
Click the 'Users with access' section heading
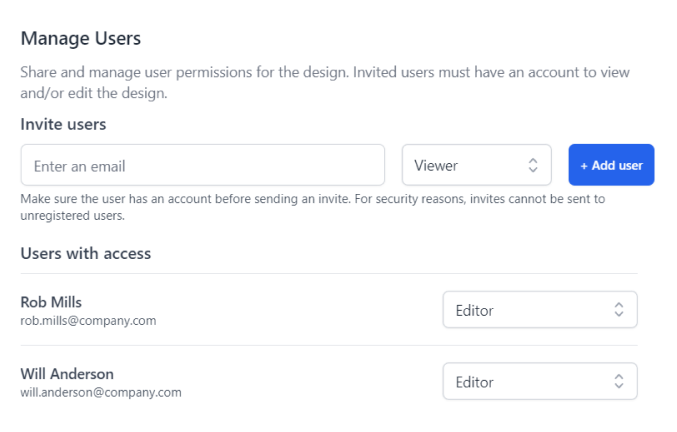(x=86, y=253)
